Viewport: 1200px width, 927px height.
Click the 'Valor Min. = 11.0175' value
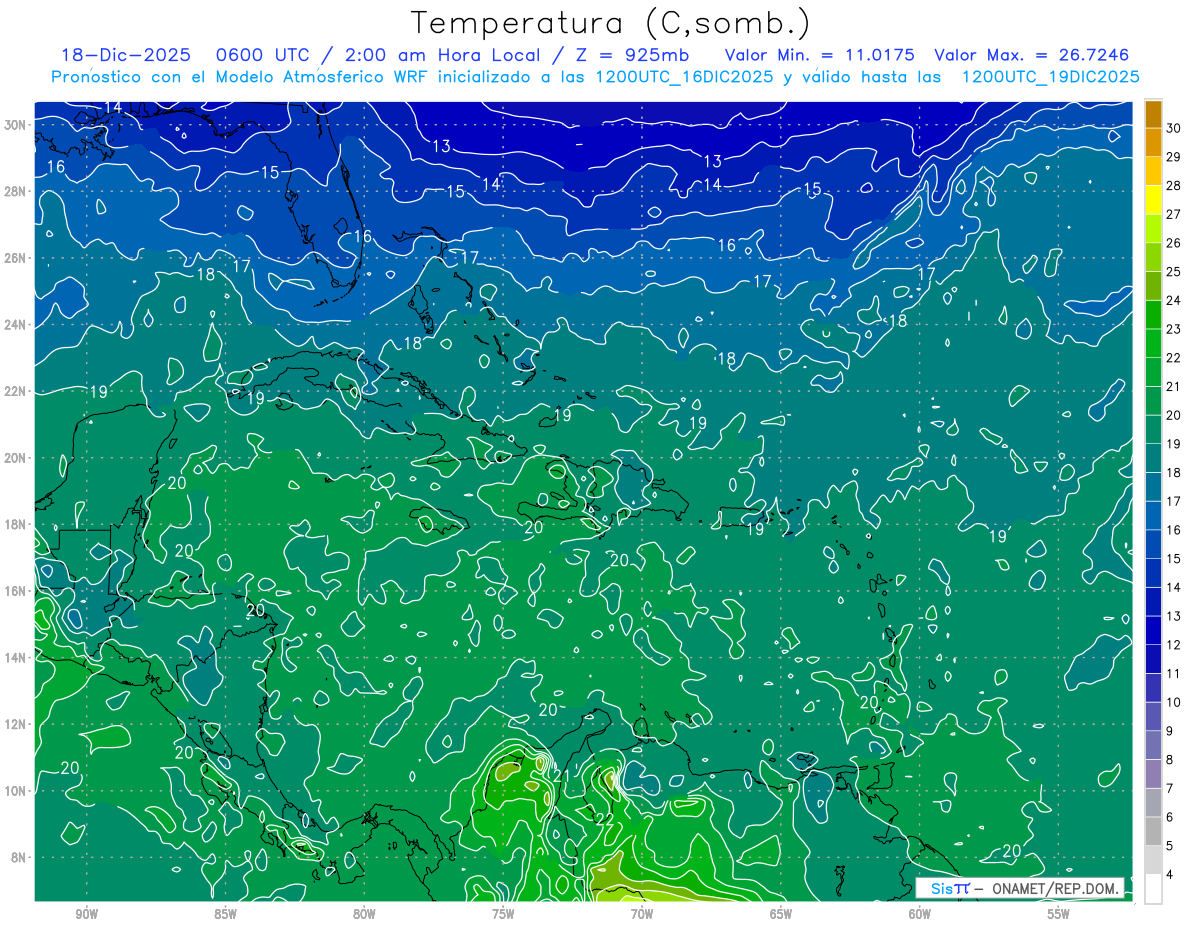coord(821,55)
